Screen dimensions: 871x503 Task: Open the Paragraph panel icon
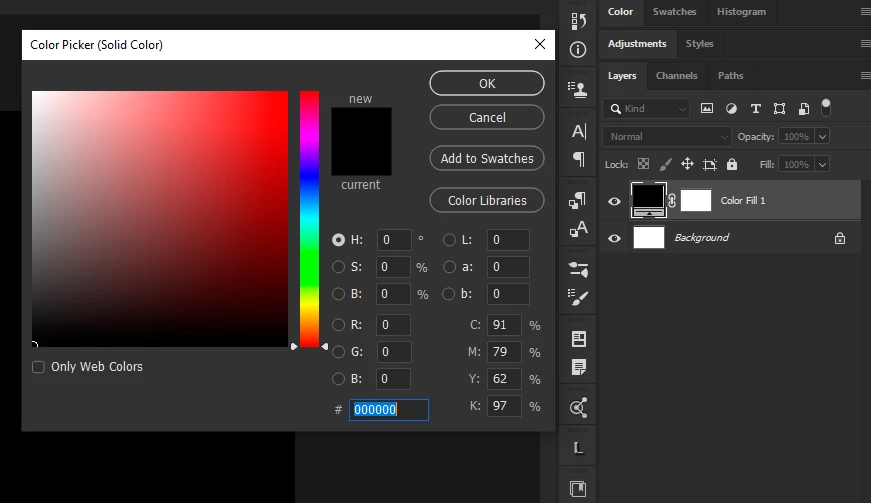[578, 159]
